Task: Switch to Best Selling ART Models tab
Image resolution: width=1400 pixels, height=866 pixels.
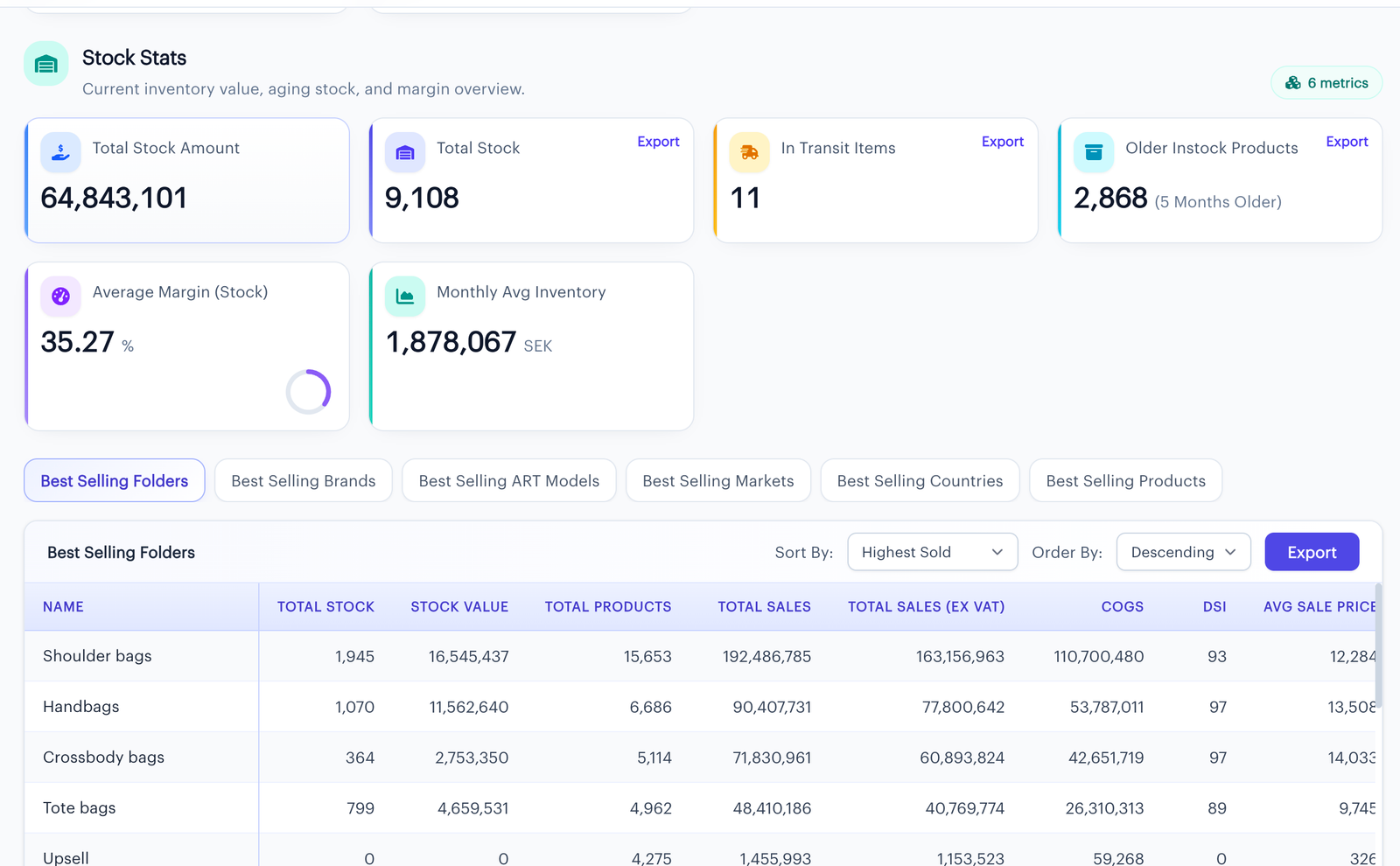Action: [x=509, y=481]
